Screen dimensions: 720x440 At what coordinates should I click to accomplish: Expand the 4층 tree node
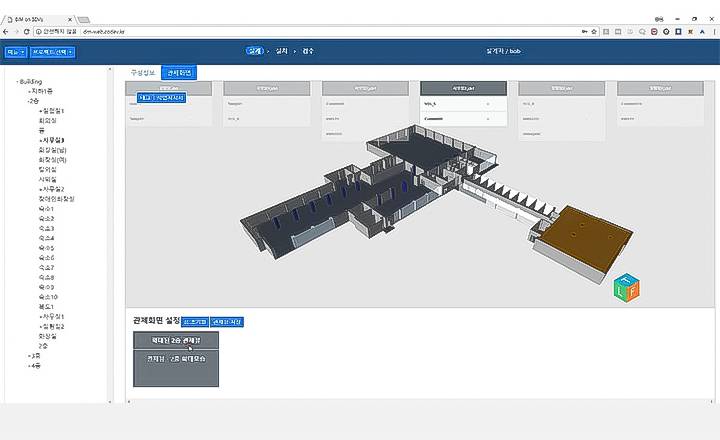pyautogui.click(x=30, y=366)
